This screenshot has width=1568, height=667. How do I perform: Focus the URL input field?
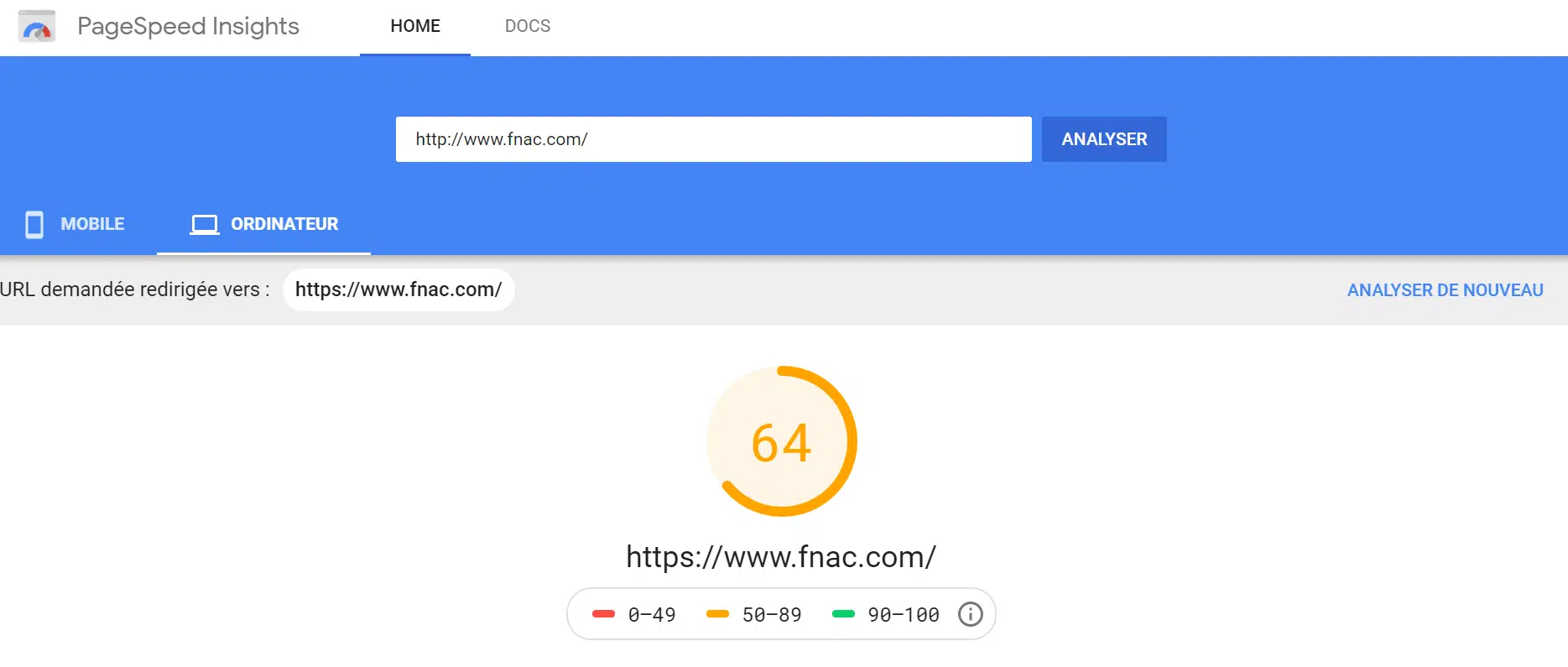click(x=713, y=139)
